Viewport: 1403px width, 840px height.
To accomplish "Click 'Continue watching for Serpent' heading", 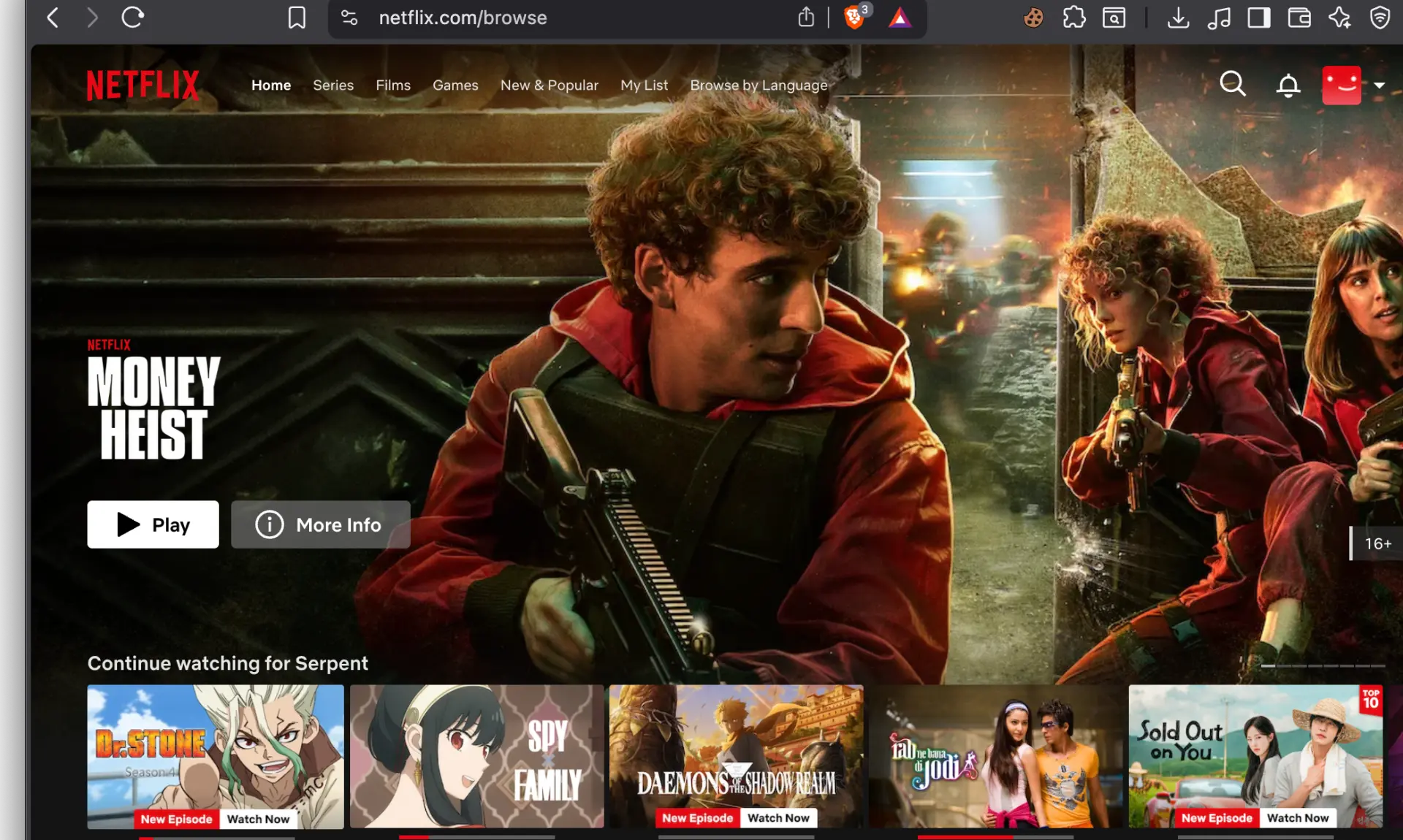I will point(228,663).
